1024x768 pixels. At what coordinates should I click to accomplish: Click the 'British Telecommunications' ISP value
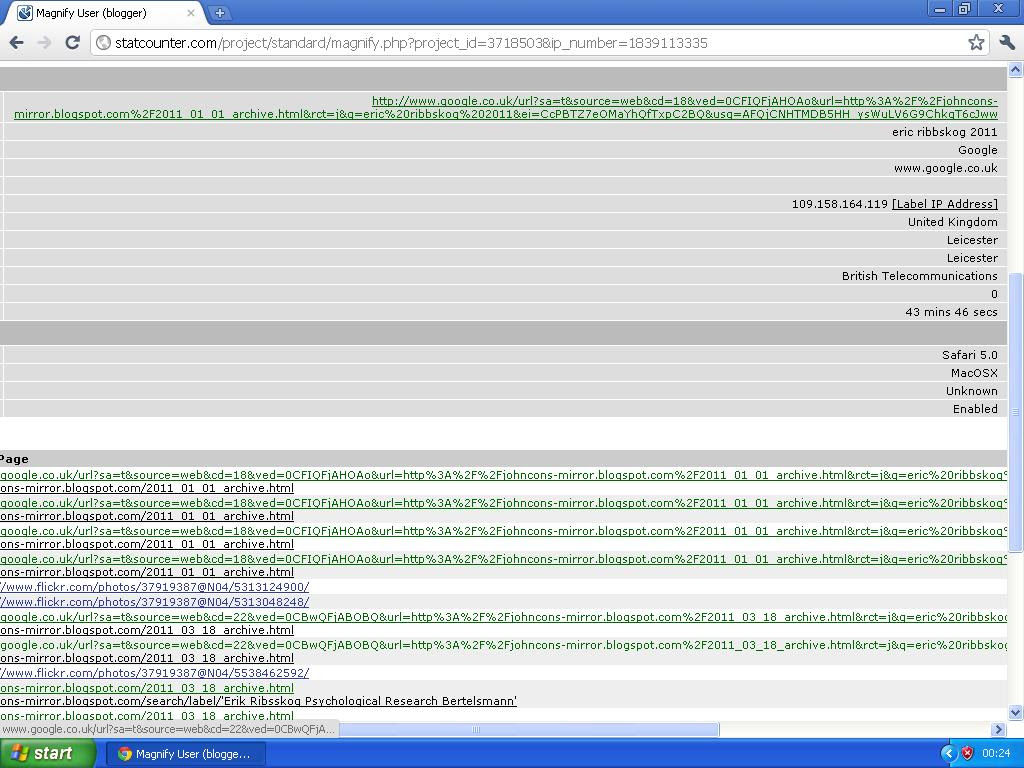click(920, 276)
